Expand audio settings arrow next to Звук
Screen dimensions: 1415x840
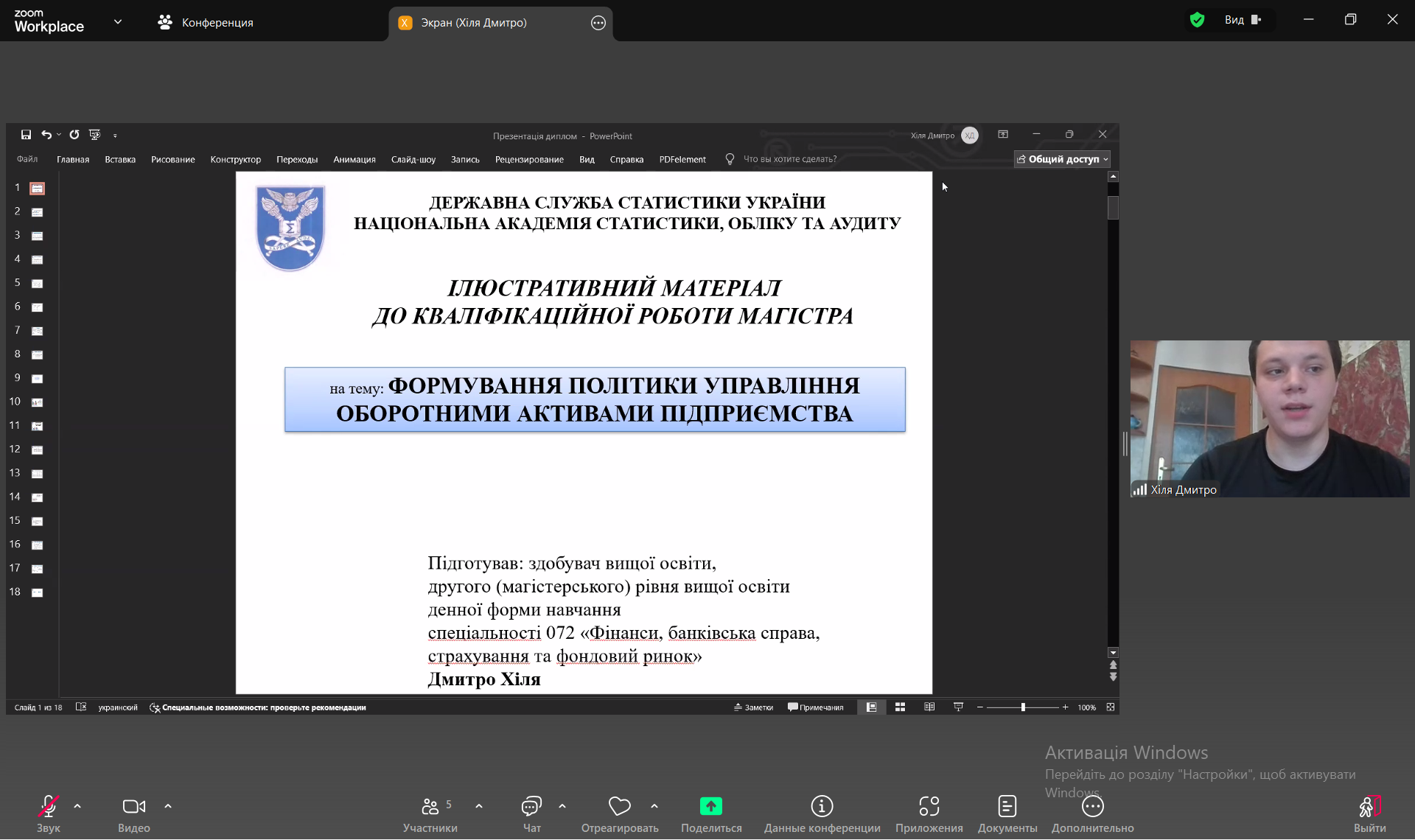(x=77, y=806)
